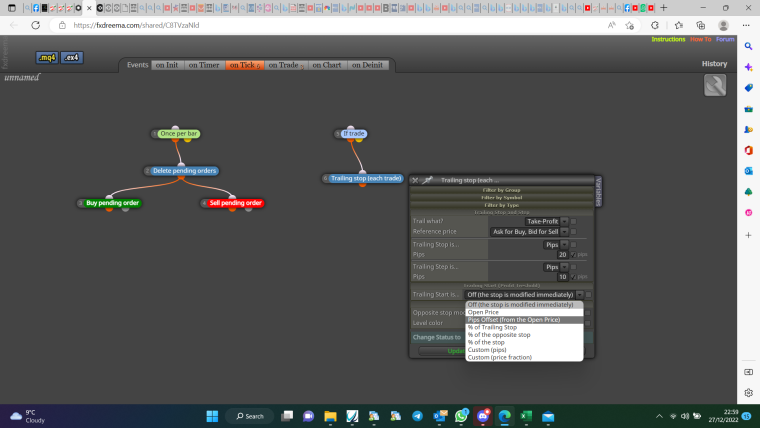This screenshot has width=760, height=428.
Task: Expand the Filter by Group section
Action: (x=502, y=190)
